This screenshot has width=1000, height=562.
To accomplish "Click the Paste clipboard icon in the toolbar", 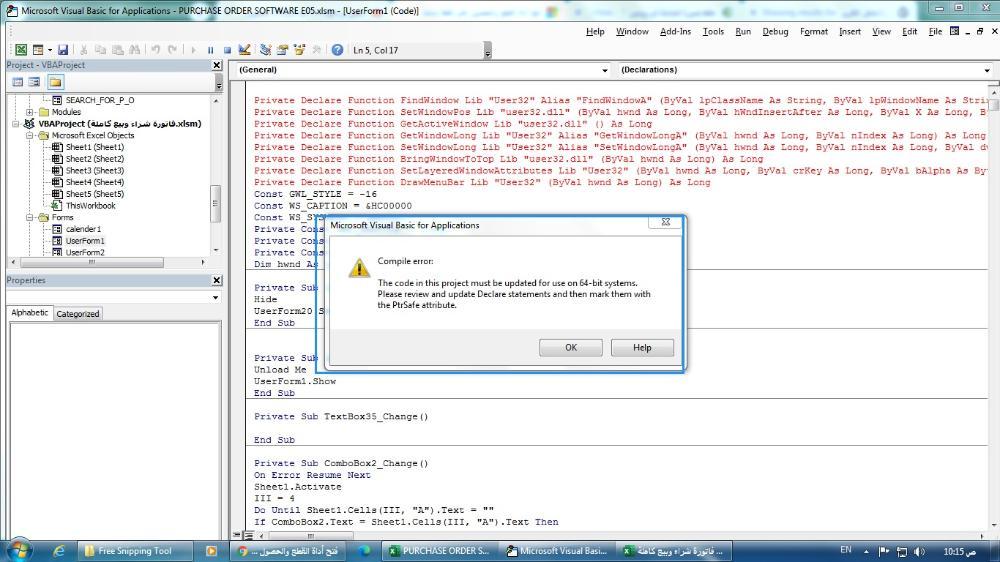I will click(117, 50).
